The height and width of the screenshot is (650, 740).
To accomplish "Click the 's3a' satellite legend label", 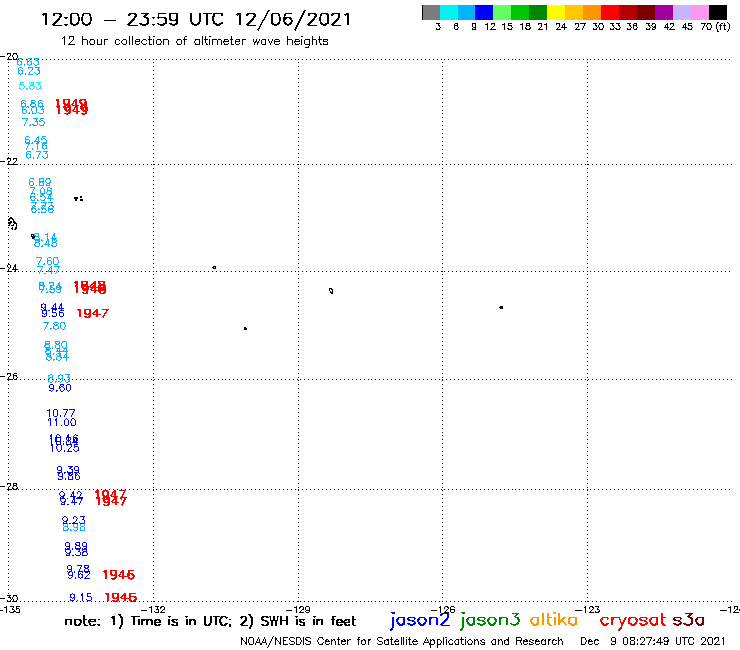I will [688, 620].
